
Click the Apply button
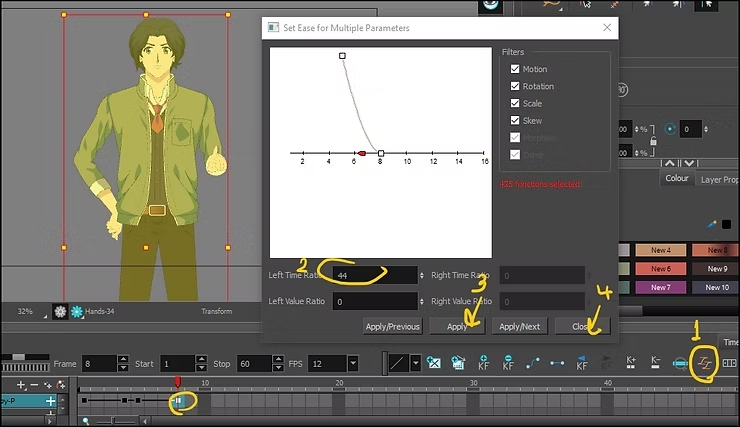[457, 327]
